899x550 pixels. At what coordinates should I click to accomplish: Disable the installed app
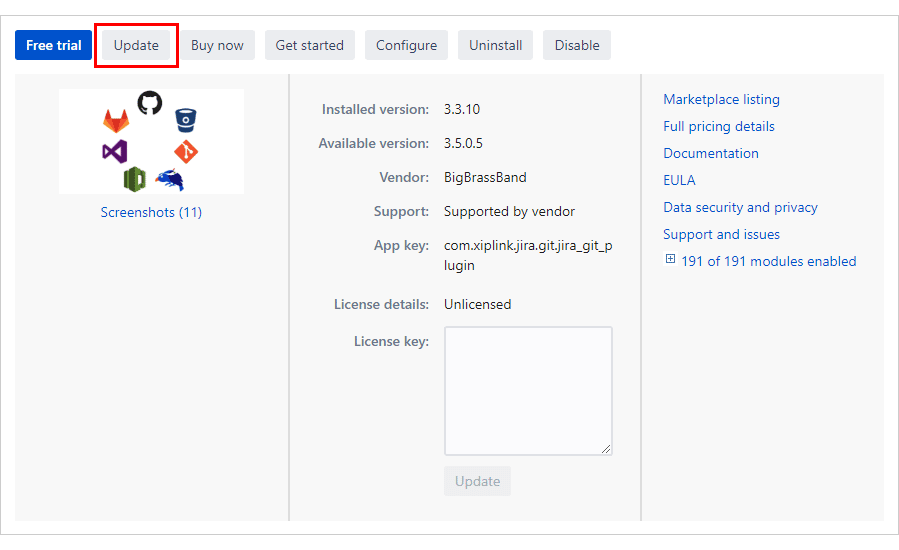point(577,45)
